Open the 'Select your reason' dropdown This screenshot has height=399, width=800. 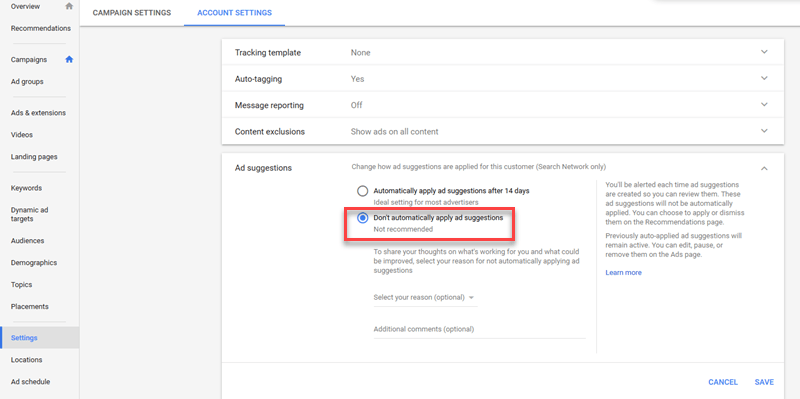[x=425, y=297]
